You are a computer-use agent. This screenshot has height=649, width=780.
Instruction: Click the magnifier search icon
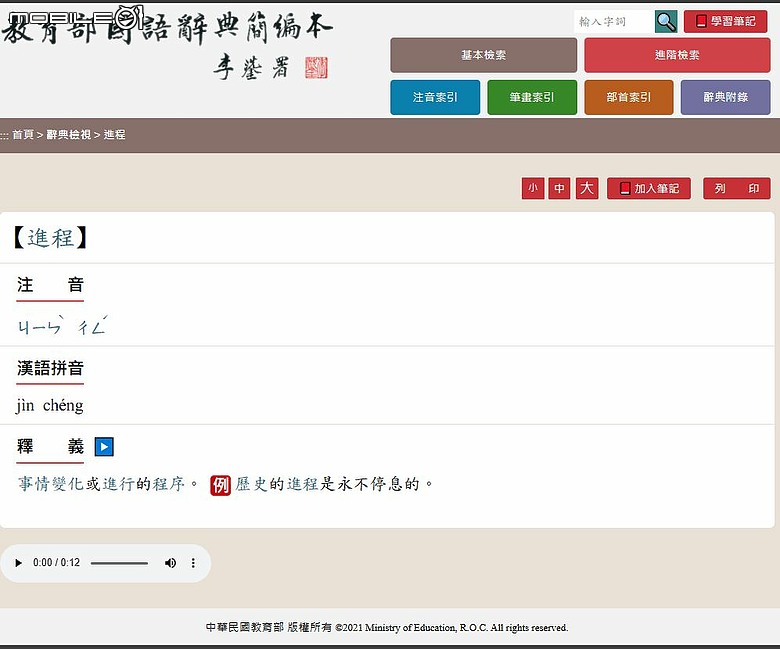click(x=666, y=21)
